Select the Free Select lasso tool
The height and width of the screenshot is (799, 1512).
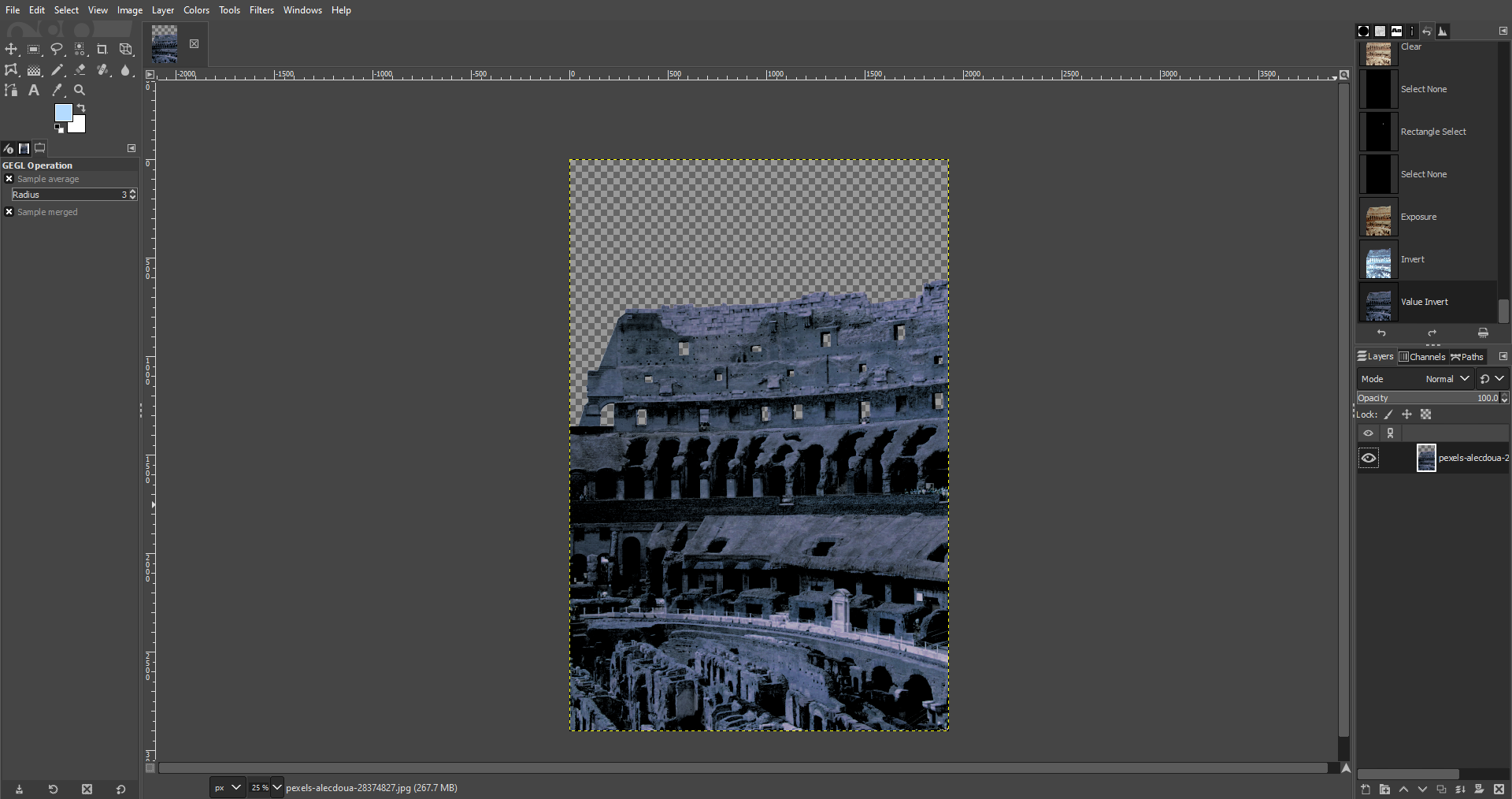[x=57, y=49]
